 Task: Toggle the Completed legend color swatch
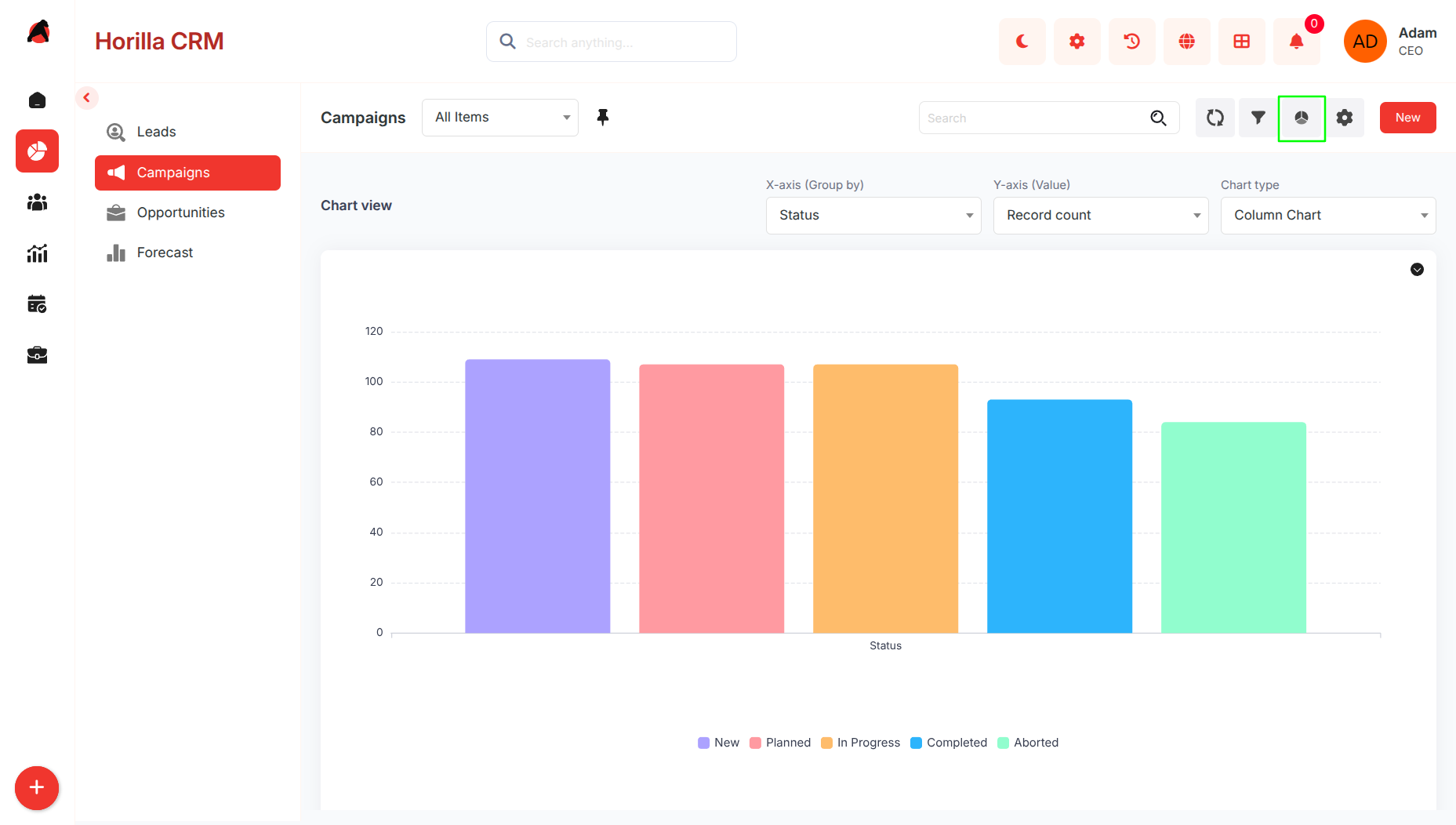pyautogui.click(x=916, y=743)
